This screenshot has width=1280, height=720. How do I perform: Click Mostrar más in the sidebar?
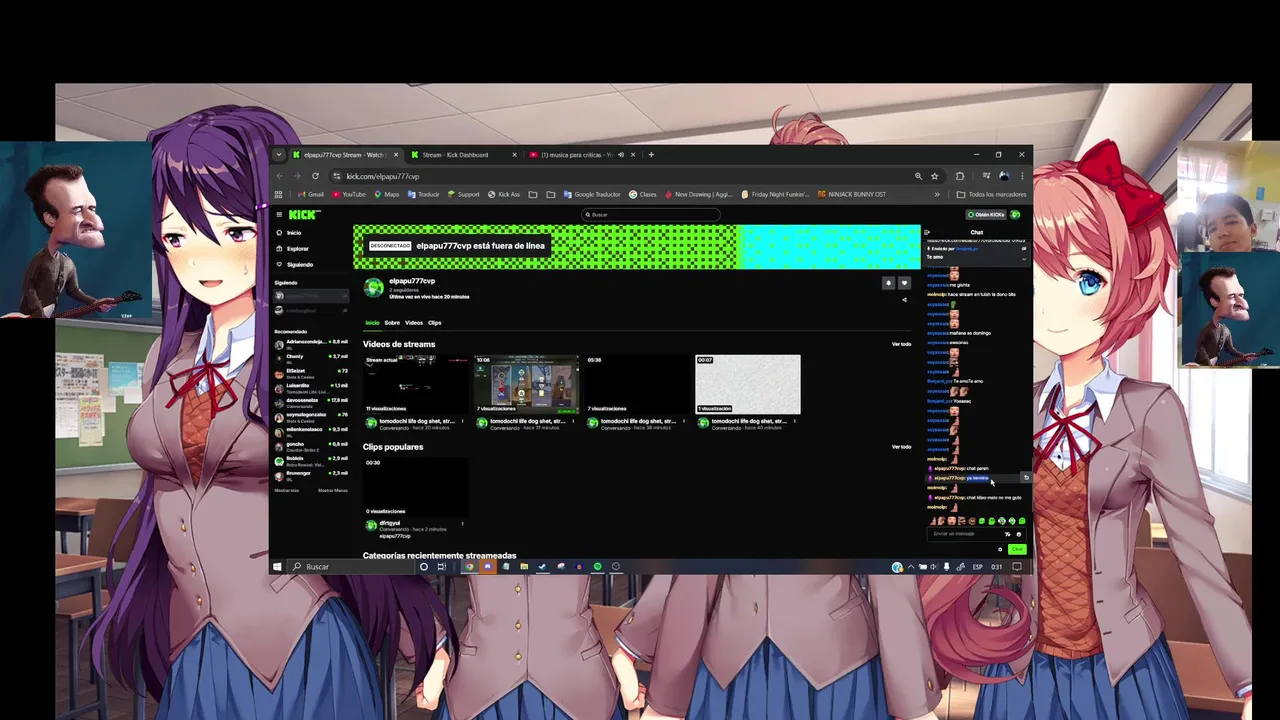(x=287, y=490)
